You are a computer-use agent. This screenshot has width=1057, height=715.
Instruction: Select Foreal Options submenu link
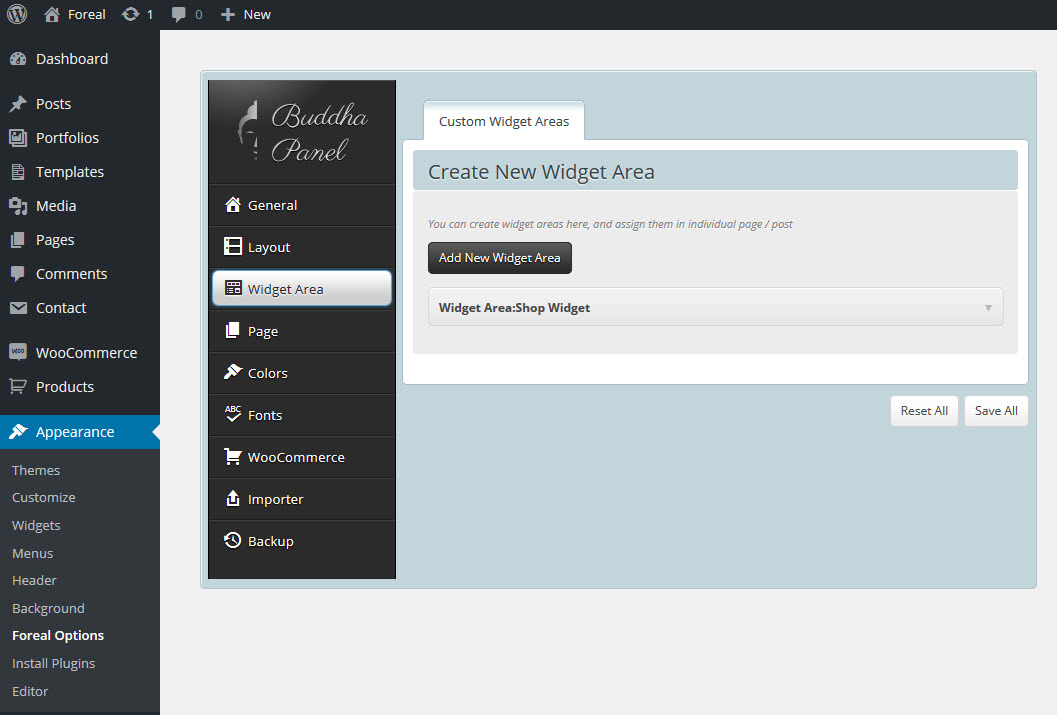point(58,635)
